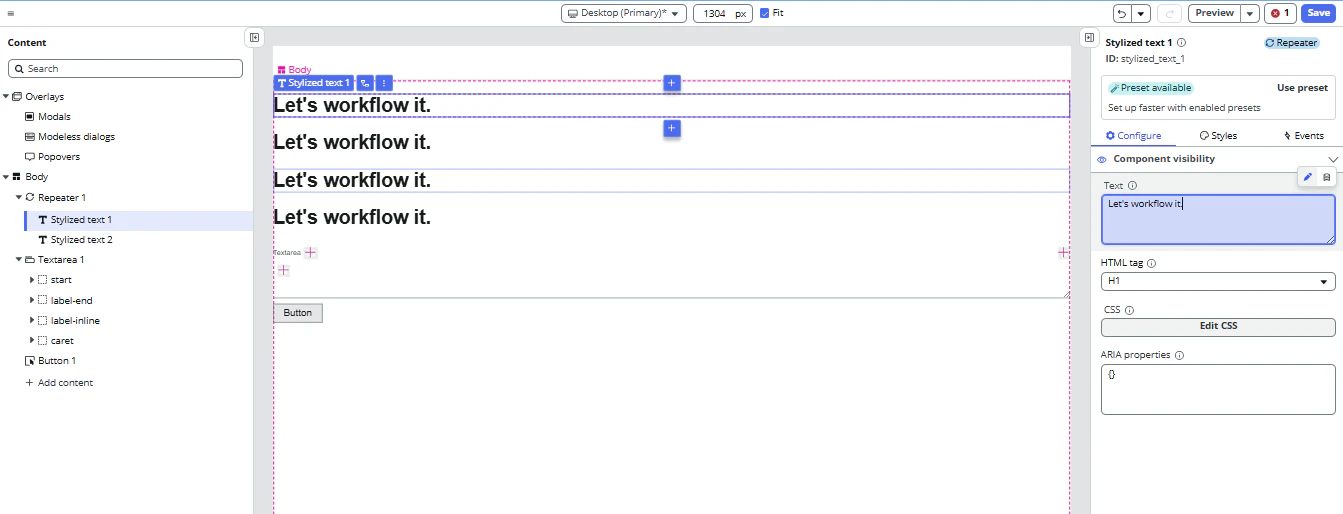The height and width of the screenshot is (514, 1343).
Task: Expand the start slot node
Action: tap(31, 280)
